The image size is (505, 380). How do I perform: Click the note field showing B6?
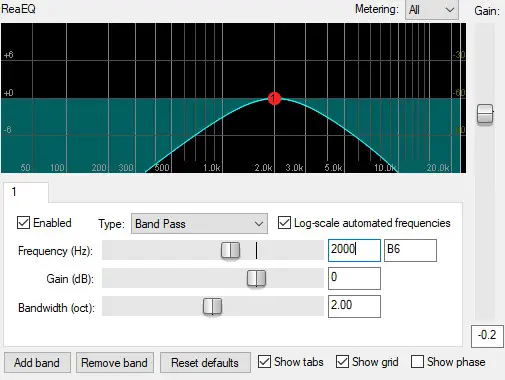[x=410, y=250]
